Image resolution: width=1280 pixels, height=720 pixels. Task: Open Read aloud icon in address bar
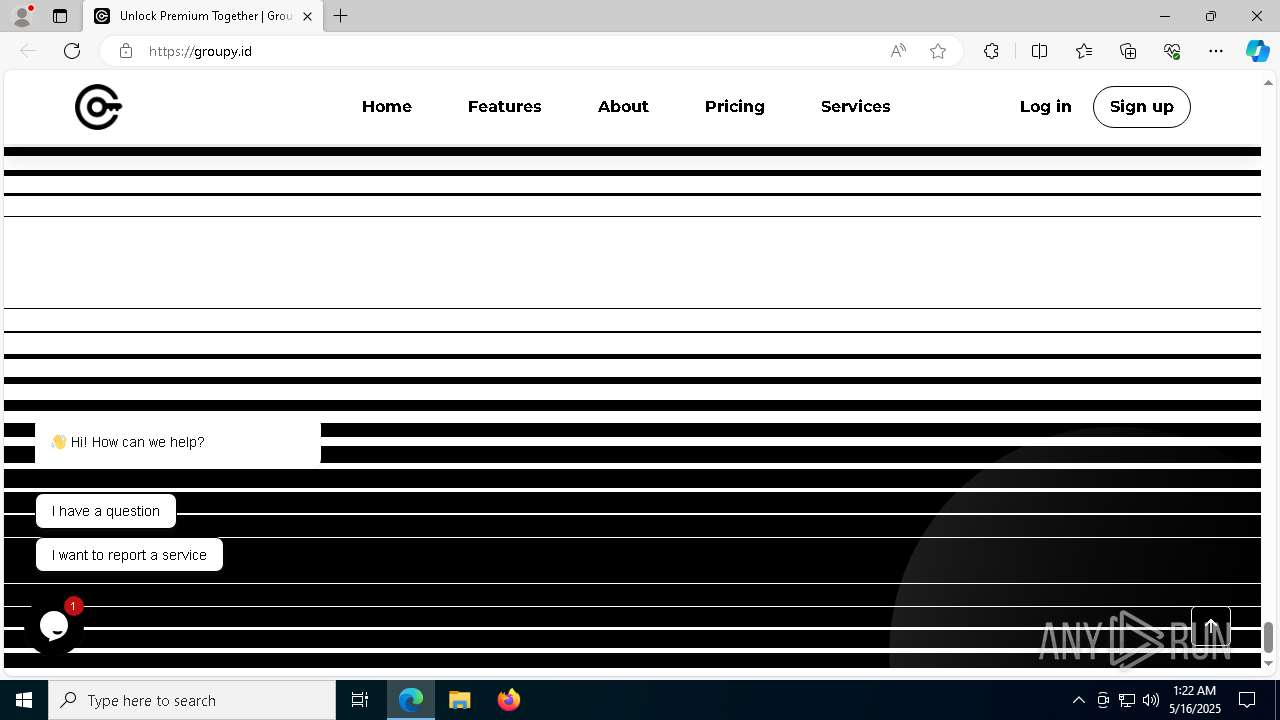pos(898,51)
